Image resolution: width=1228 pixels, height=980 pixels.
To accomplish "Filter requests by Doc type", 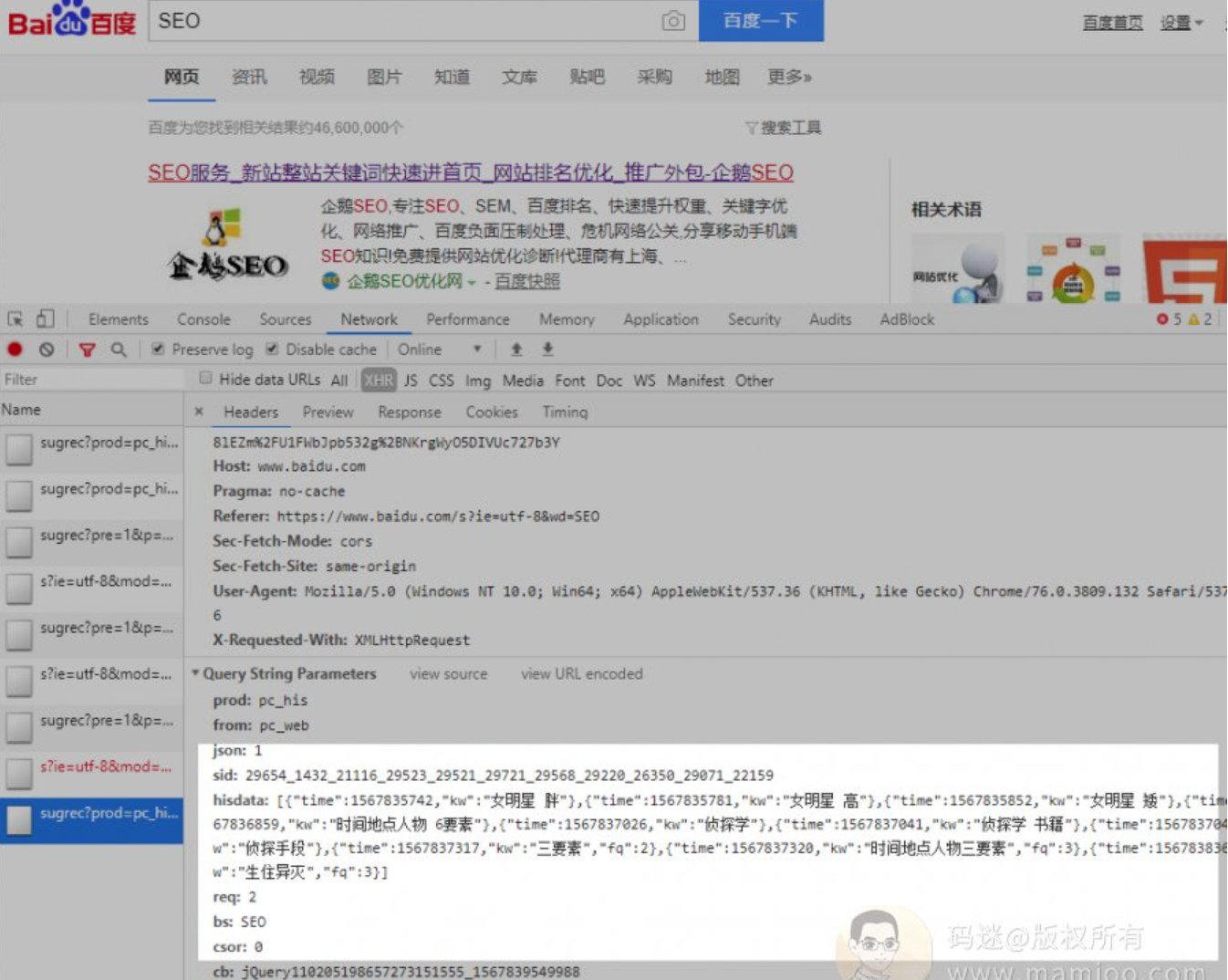I will [x=609, y=381].
